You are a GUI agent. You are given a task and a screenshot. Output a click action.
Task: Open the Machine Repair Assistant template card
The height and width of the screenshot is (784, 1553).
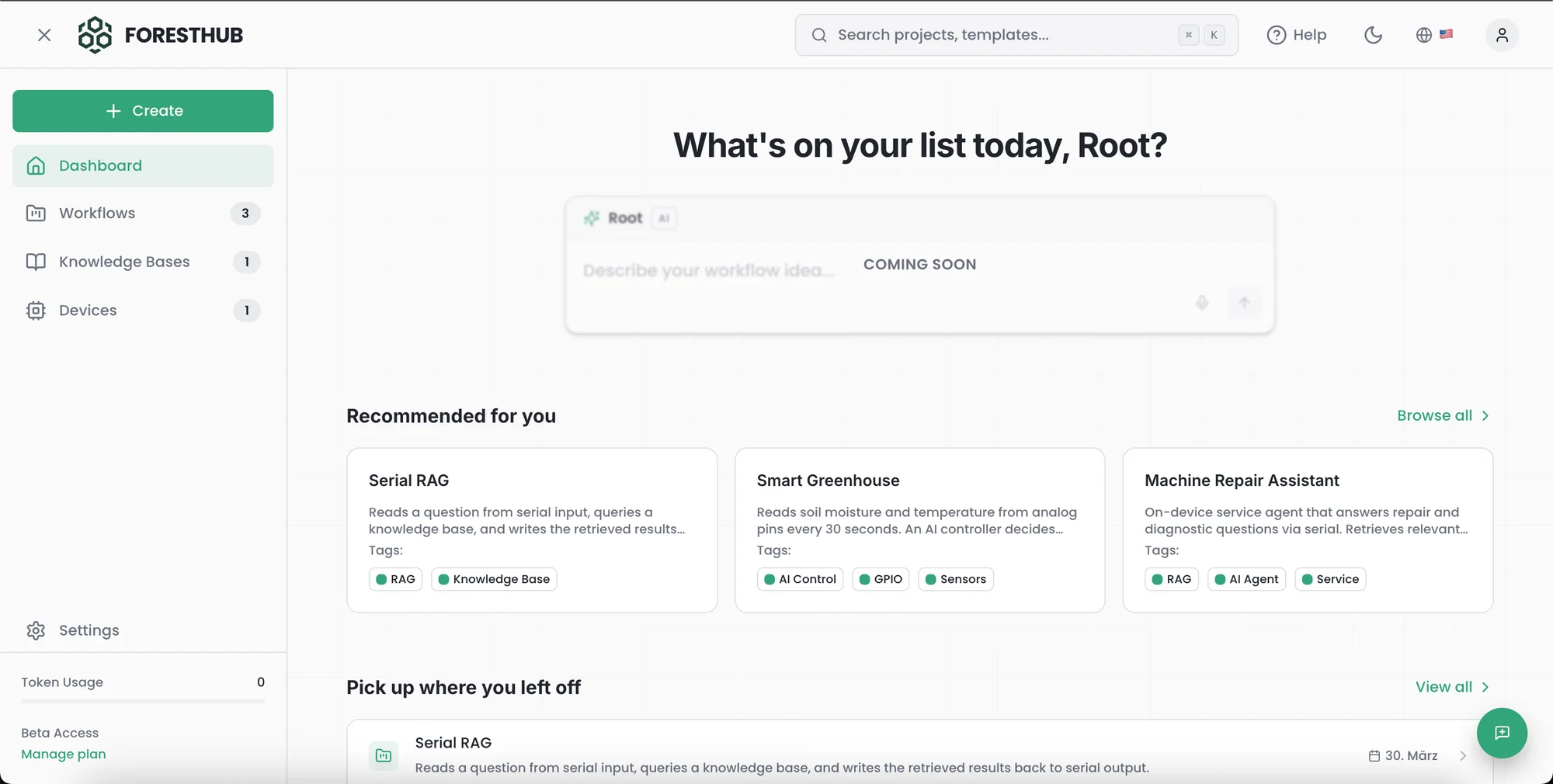click(x=1308, y=530)
